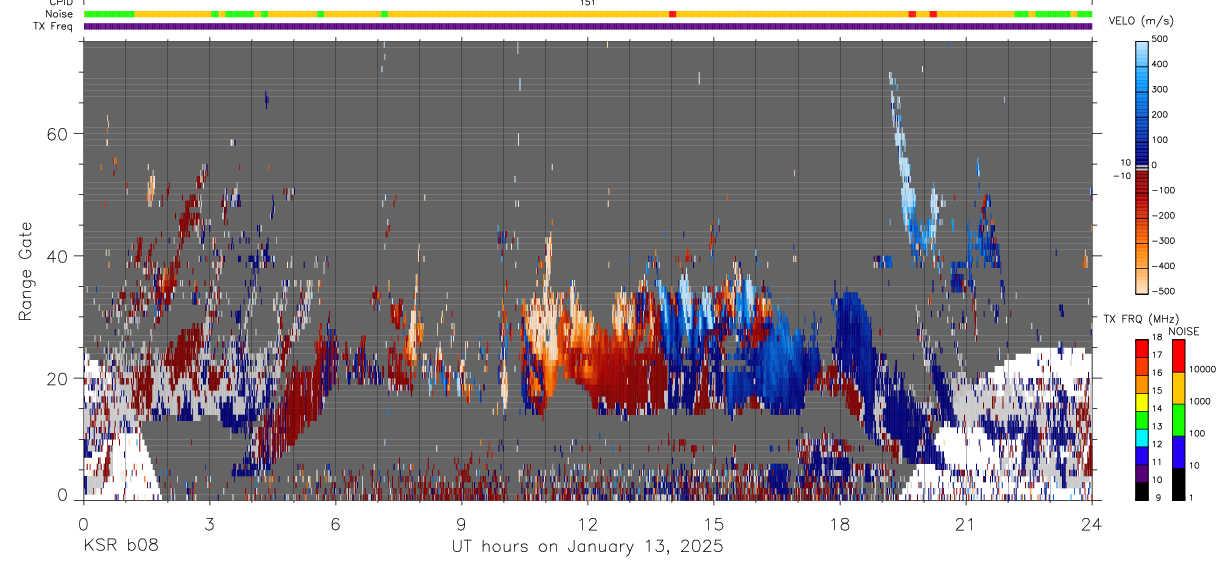Click hour 12 tick label on time axis
This screenshot has width=1228, height=567.
587,523
